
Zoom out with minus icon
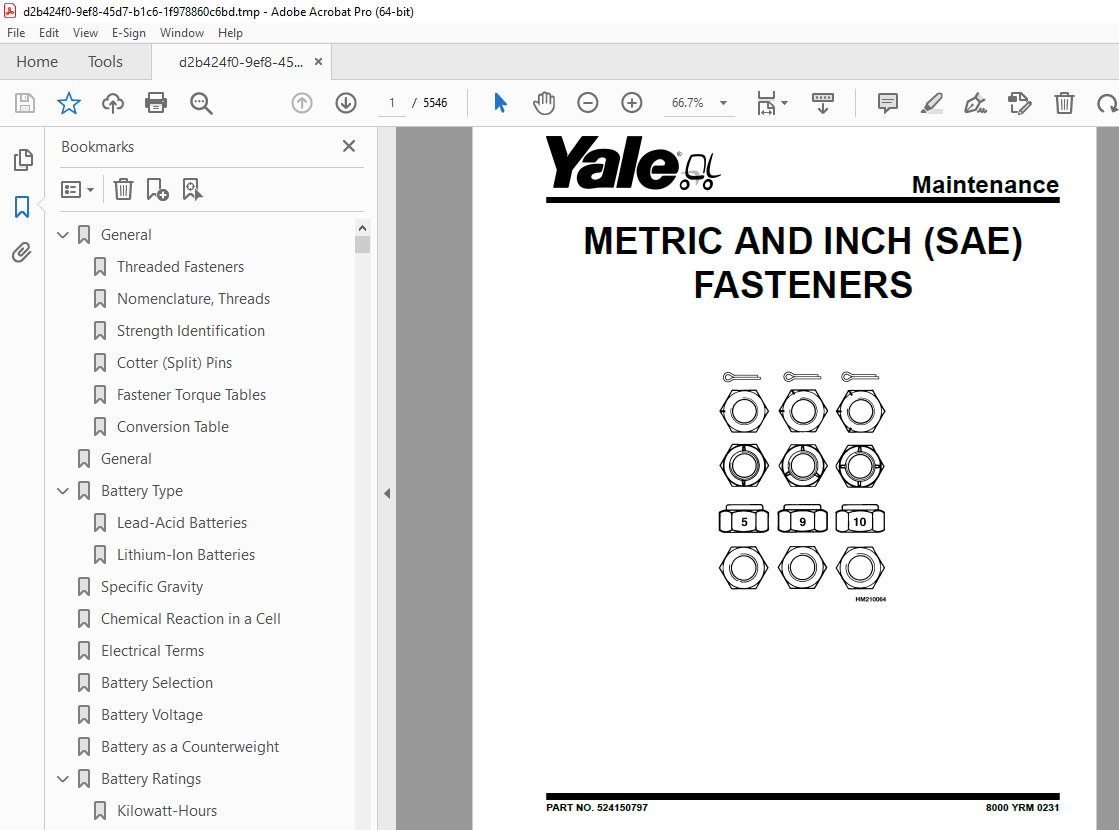click(587, 103)
